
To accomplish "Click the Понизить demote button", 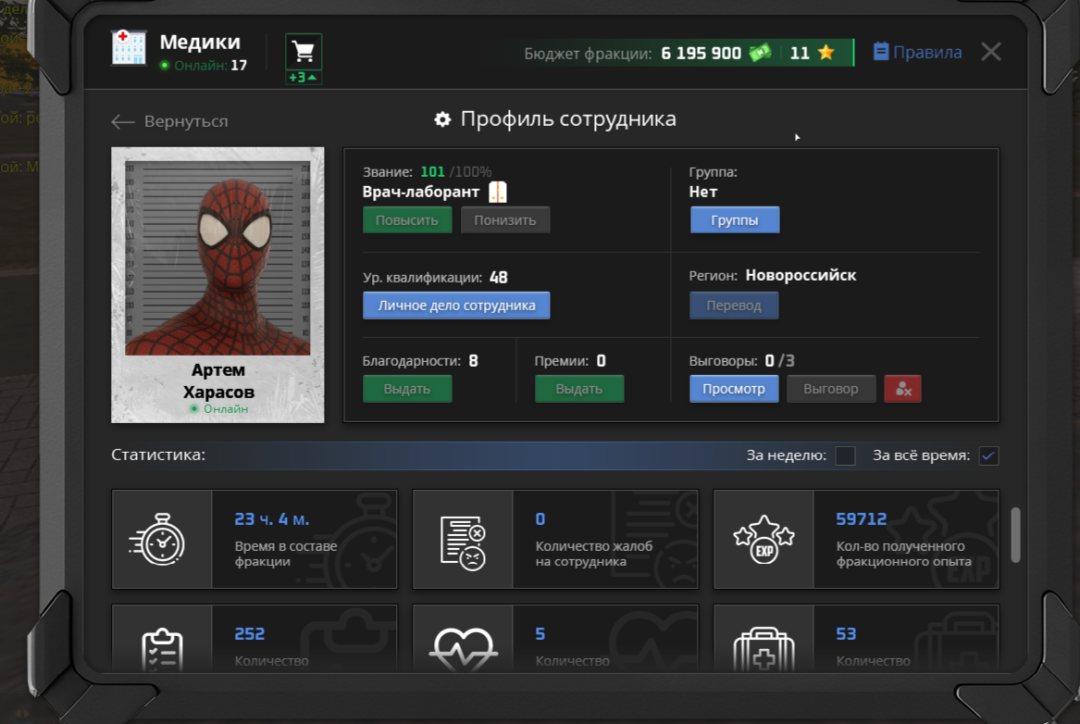I will pos(505,220).
